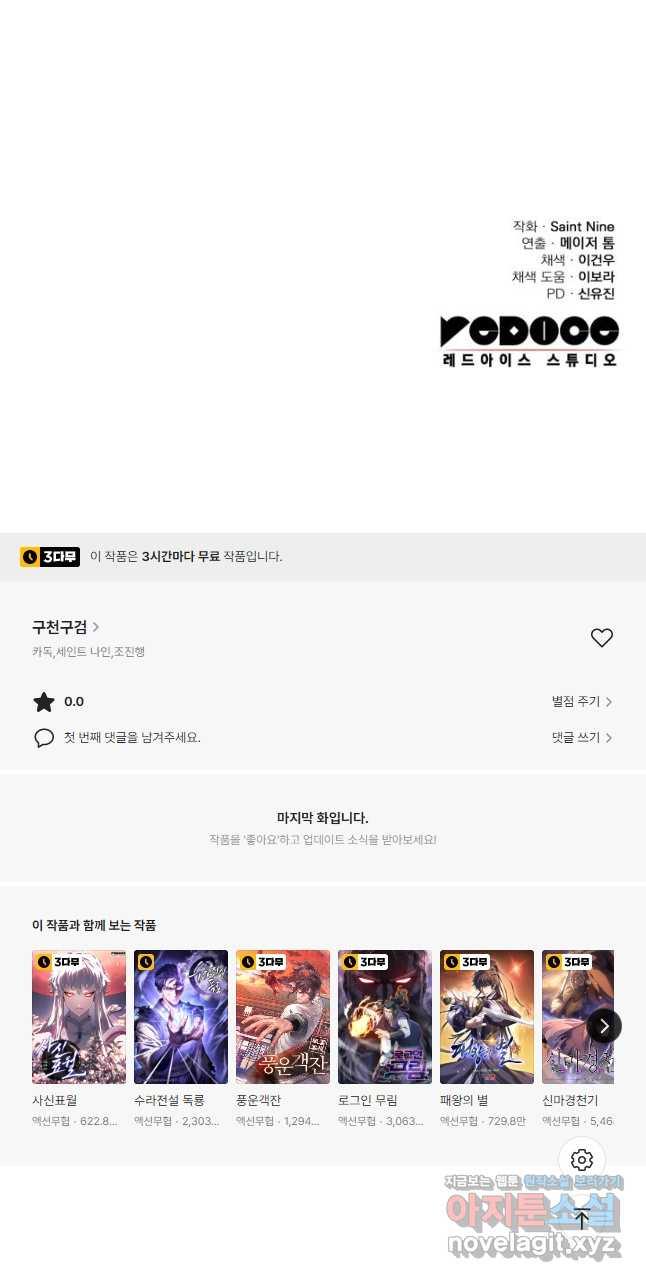The image size is (646, 1282).
Task: Expand 댓글 쓰기 comment option
Action: click(x=582, y=738)
